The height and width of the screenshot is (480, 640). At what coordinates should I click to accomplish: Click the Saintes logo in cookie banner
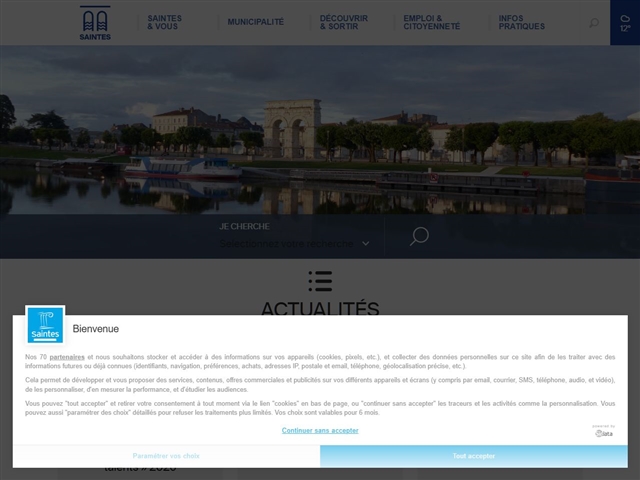pyautogui.click(x=45, y=325)
